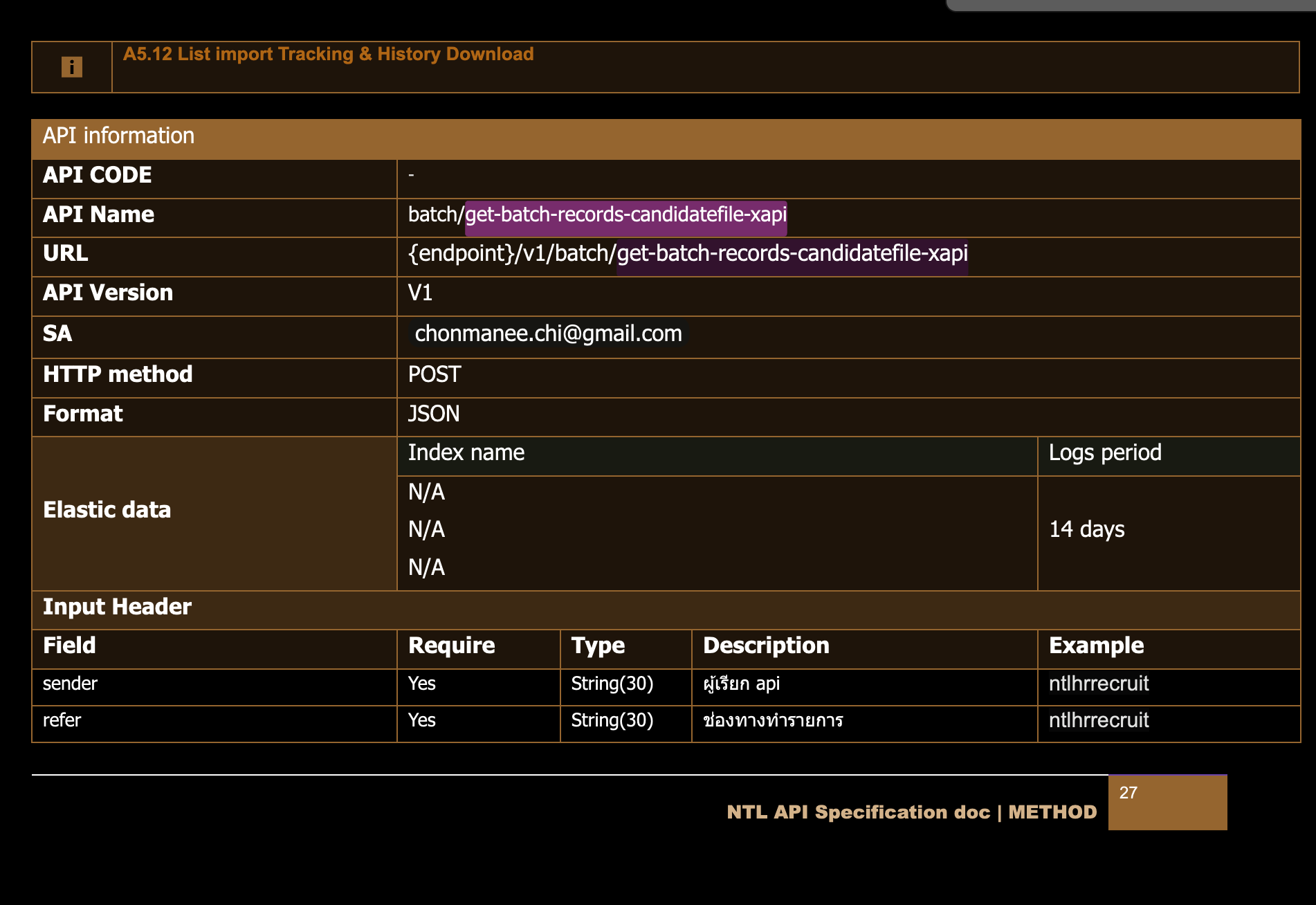
Task: Click the sender field name cell
Action: click(x=70, y=684)
